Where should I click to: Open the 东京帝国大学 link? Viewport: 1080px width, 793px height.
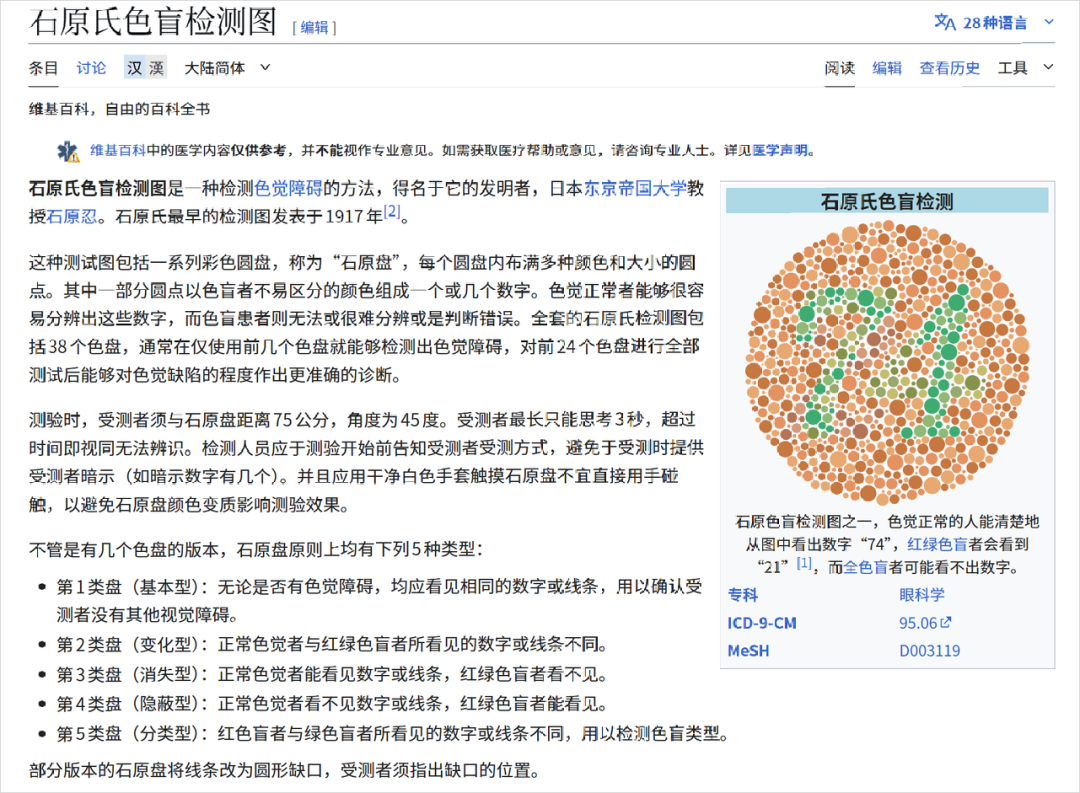point(635,188)
